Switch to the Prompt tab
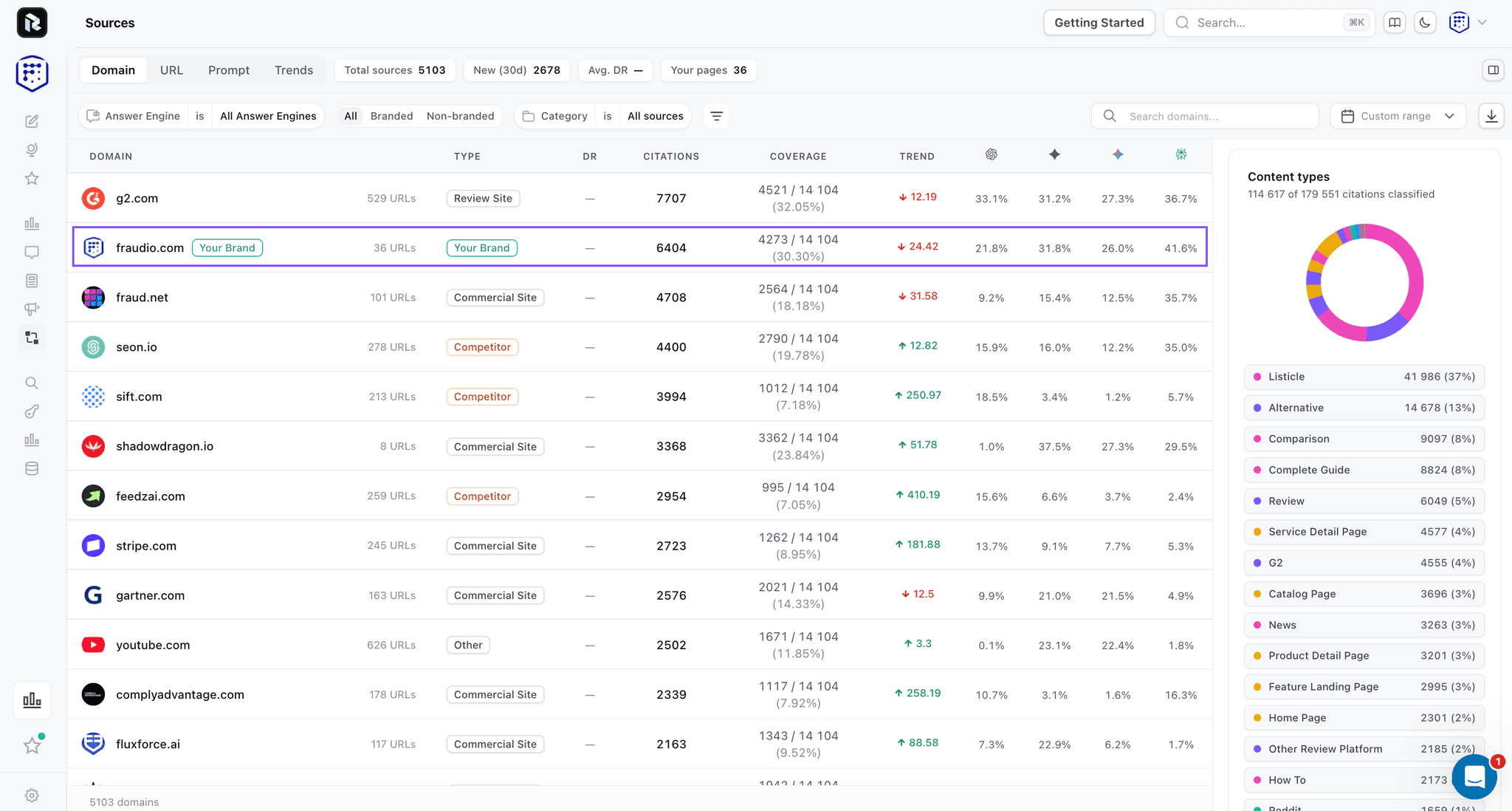Image resolution: width=1512 pixels, height=811 pixels. [x=229, y=70]
